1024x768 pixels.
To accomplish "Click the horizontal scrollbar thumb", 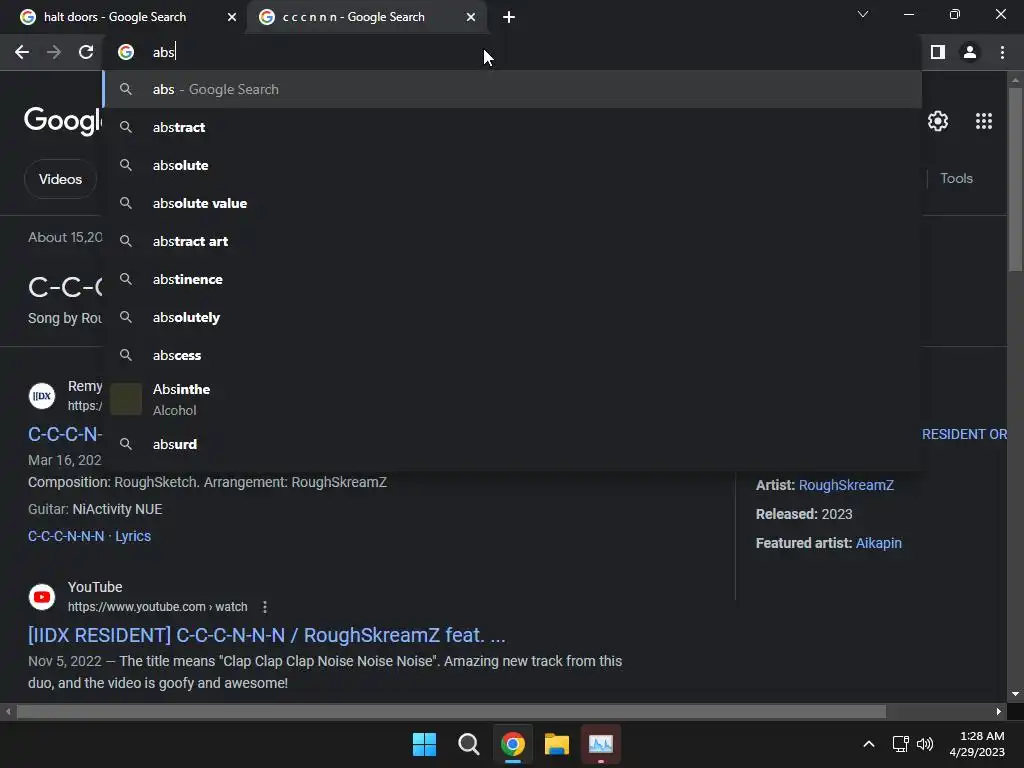I will coord(451,712).
